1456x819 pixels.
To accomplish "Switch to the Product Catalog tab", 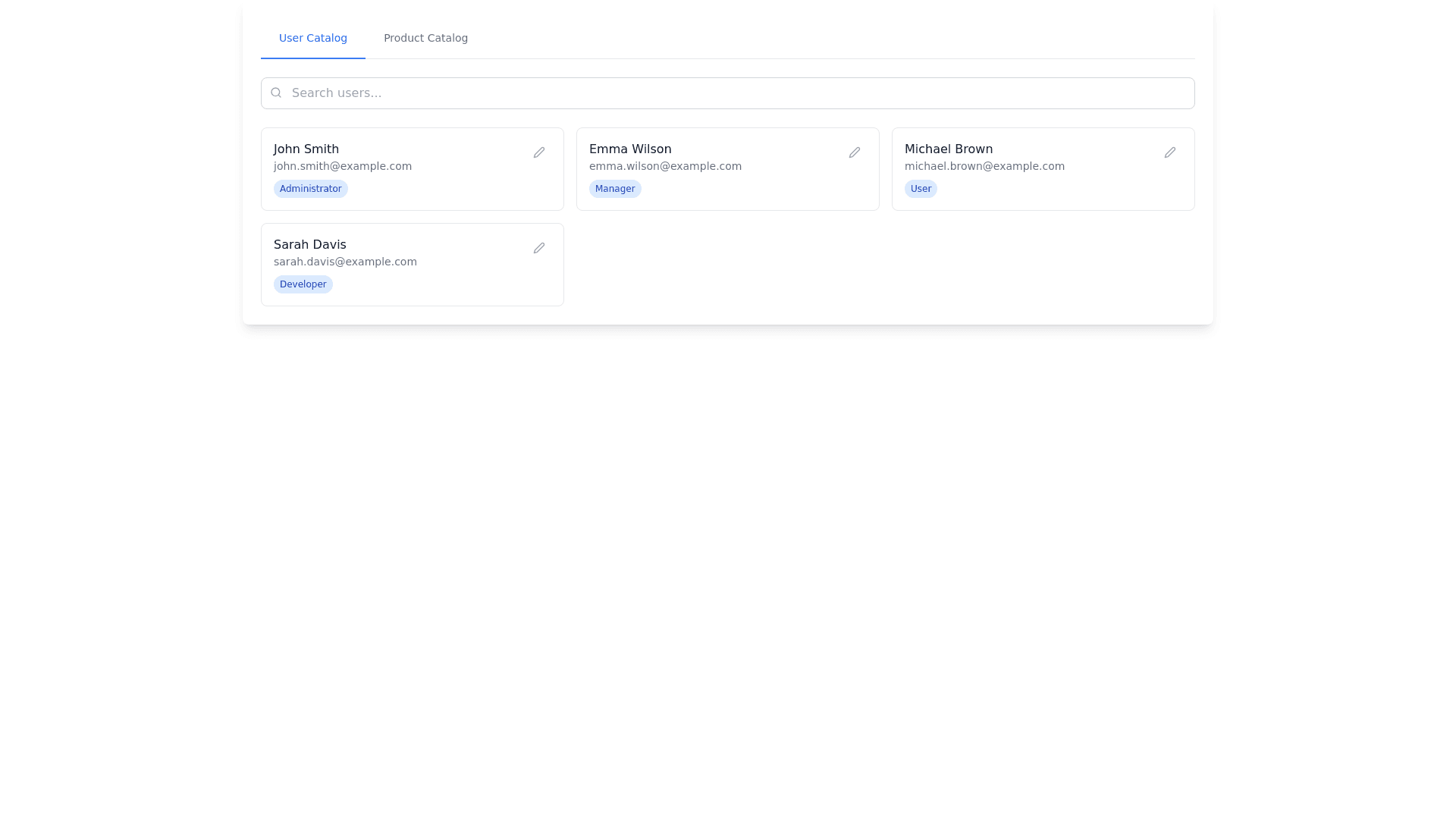I will click(x=425, y=38).
